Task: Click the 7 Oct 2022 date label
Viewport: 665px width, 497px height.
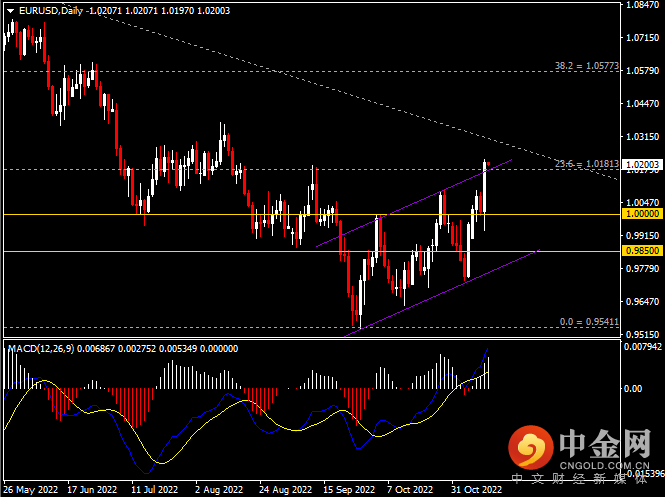Action: pos(410,490)
